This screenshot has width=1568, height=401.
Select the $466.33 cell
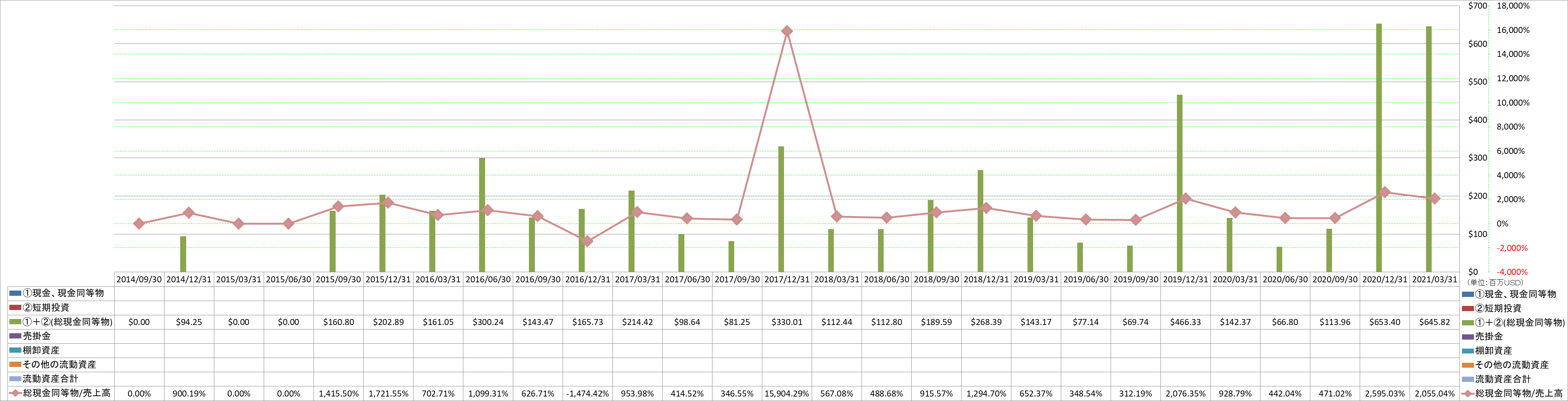coord(1186,322)
